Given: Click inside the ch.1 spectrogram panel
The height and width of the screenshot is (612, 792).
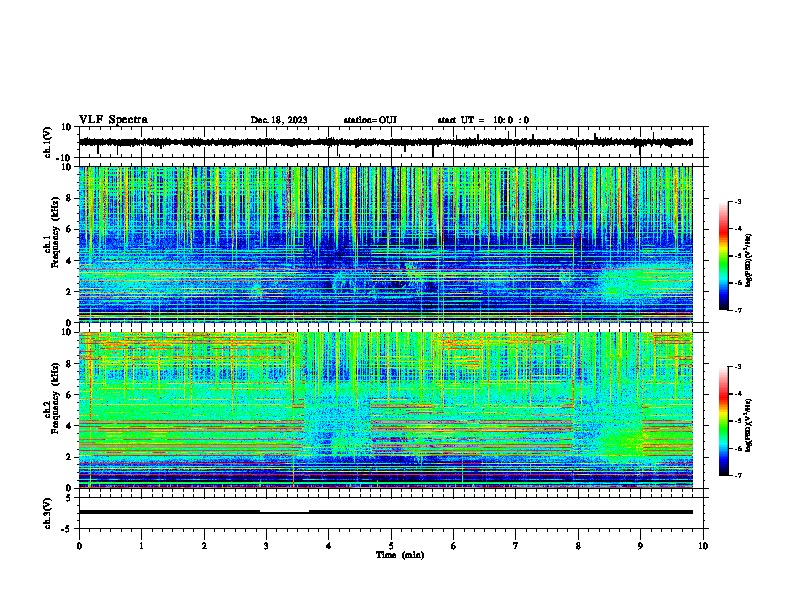Looking at the screenshot, I should click(x=386, y=244).
